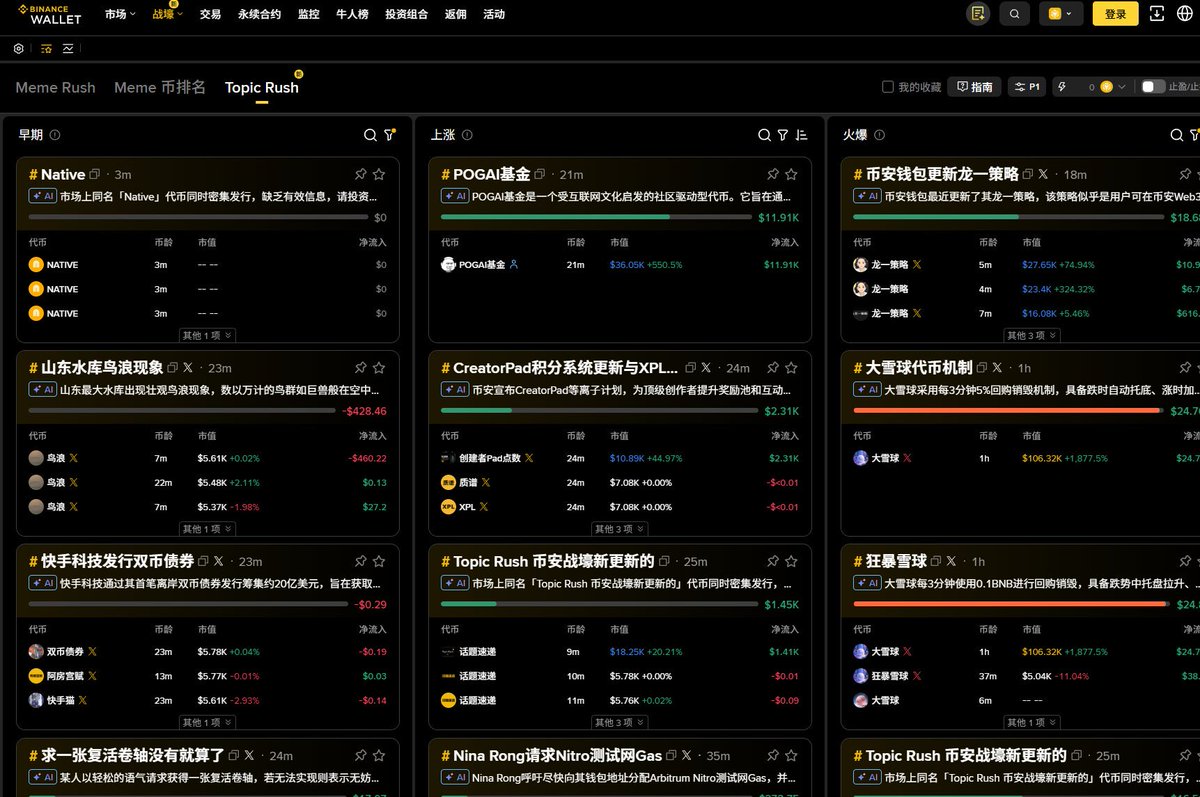1200x797 pixels.
Task: Open the 牛人榜 menu item
Action: tap(352, 14)
